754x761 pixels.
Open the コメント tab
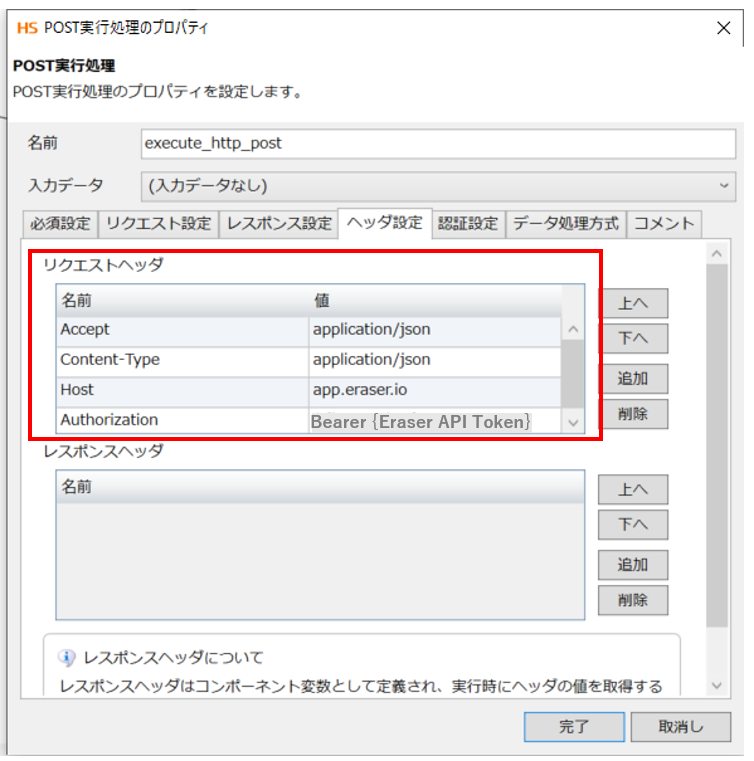[664, 224]
